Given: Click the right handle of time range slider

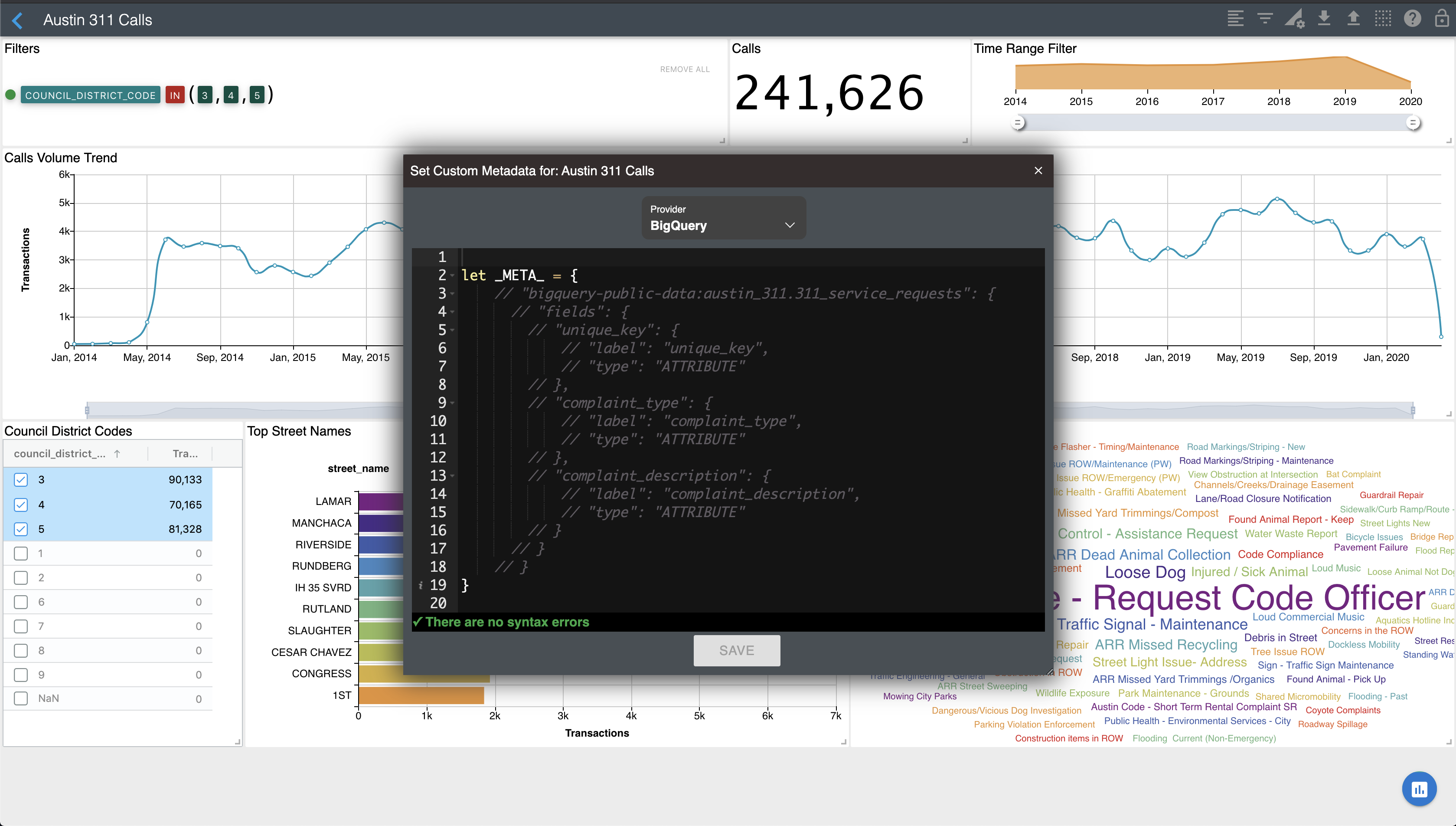Looking at the screenshot, I should pyautogui.click(x=1413, y=122).
